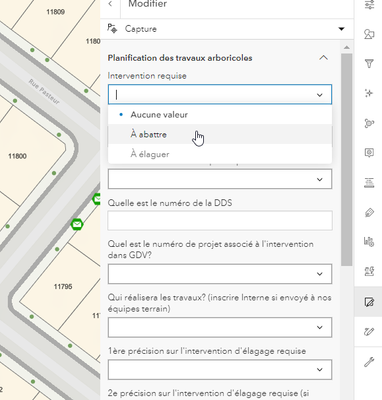The image size is (382, 400).
Task: Click the Capture label text
Action: pyautogui.click(x=141, y=29)
